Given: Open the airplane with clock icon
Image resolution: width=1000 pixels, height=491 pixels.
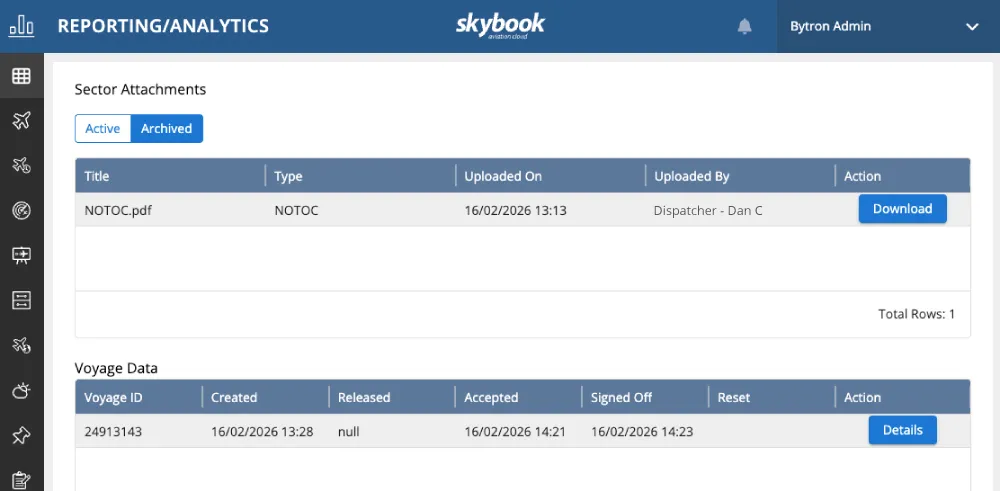Looking at the screenshot, I should click(22, 166).
